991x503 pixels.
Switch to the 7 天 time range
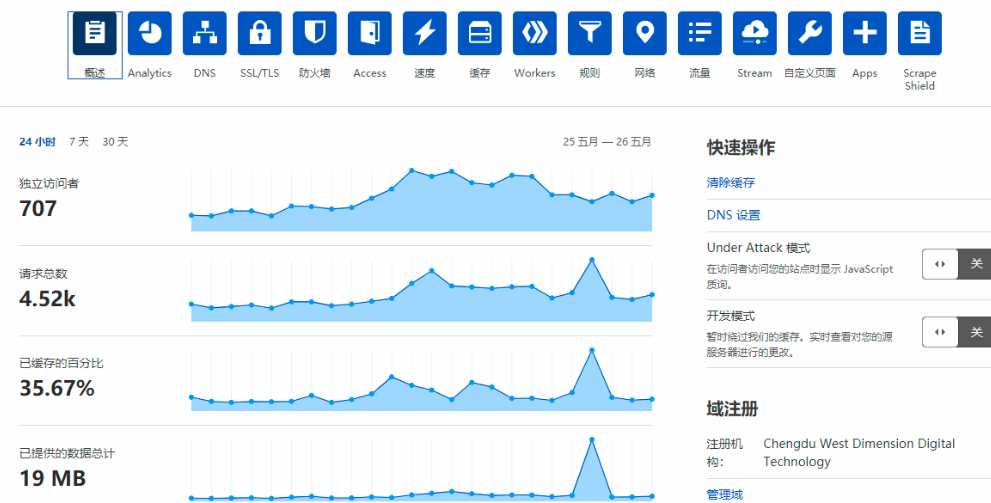79,142
